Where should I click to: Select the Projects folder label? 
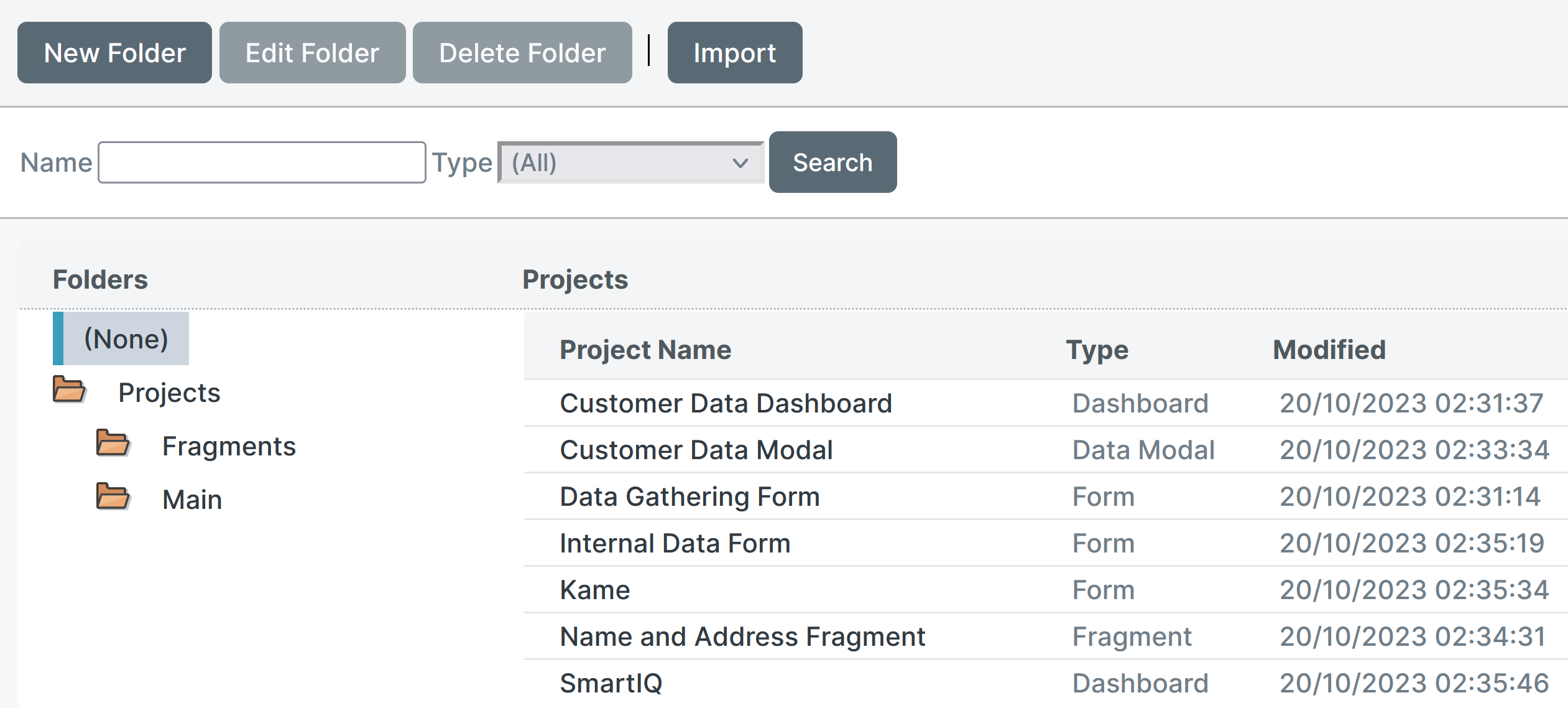pos(169,393)
